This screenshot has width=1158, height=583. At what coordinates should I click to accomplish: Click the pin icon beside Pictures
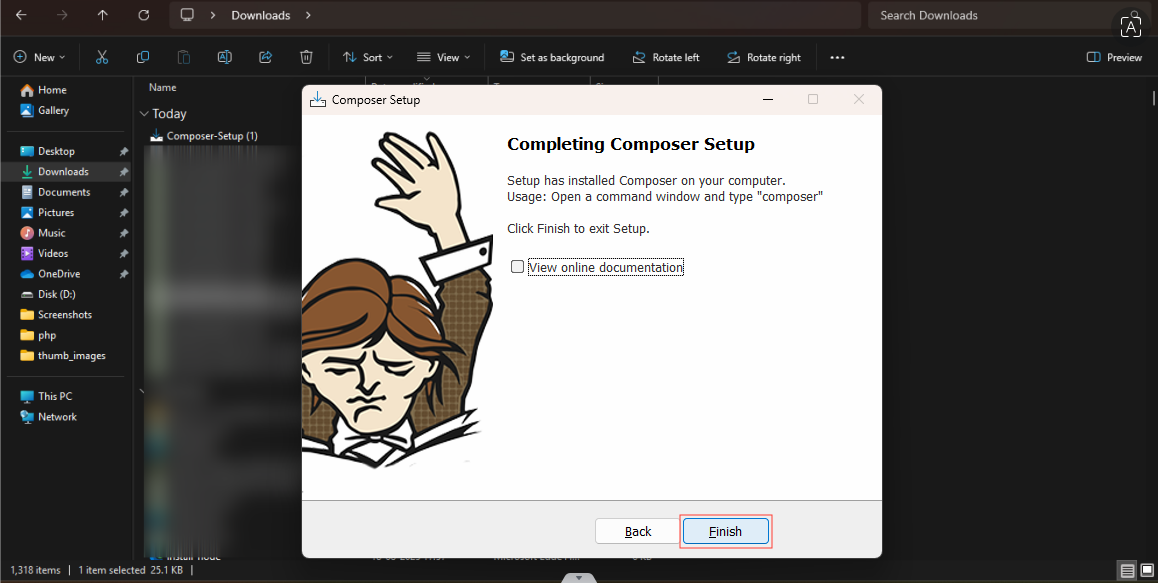(123, 213)
